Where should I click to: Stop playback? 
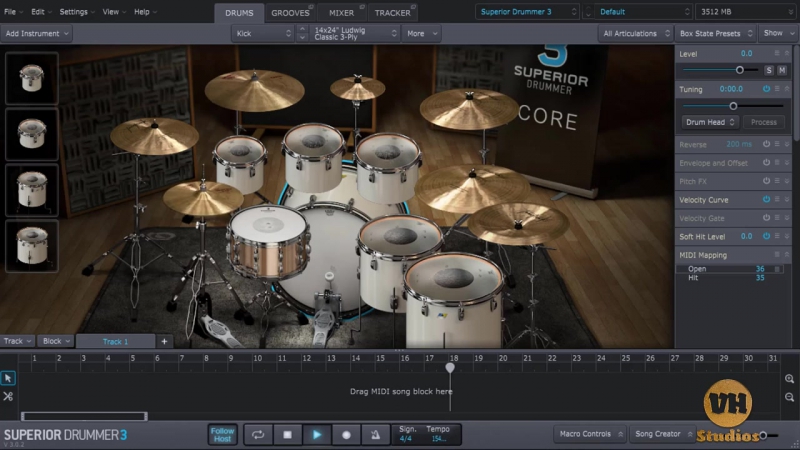point(287,435)
